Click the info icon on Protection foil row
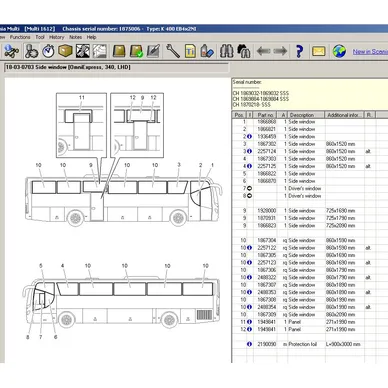The width and height of the screenshot is (388, 388). pyautogui.click(x=249, y=344)
